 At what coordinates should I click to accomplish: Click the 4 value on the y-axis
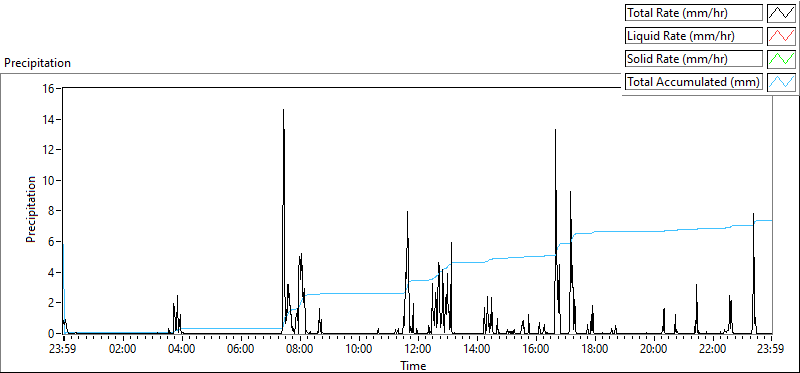pos(52,272)
